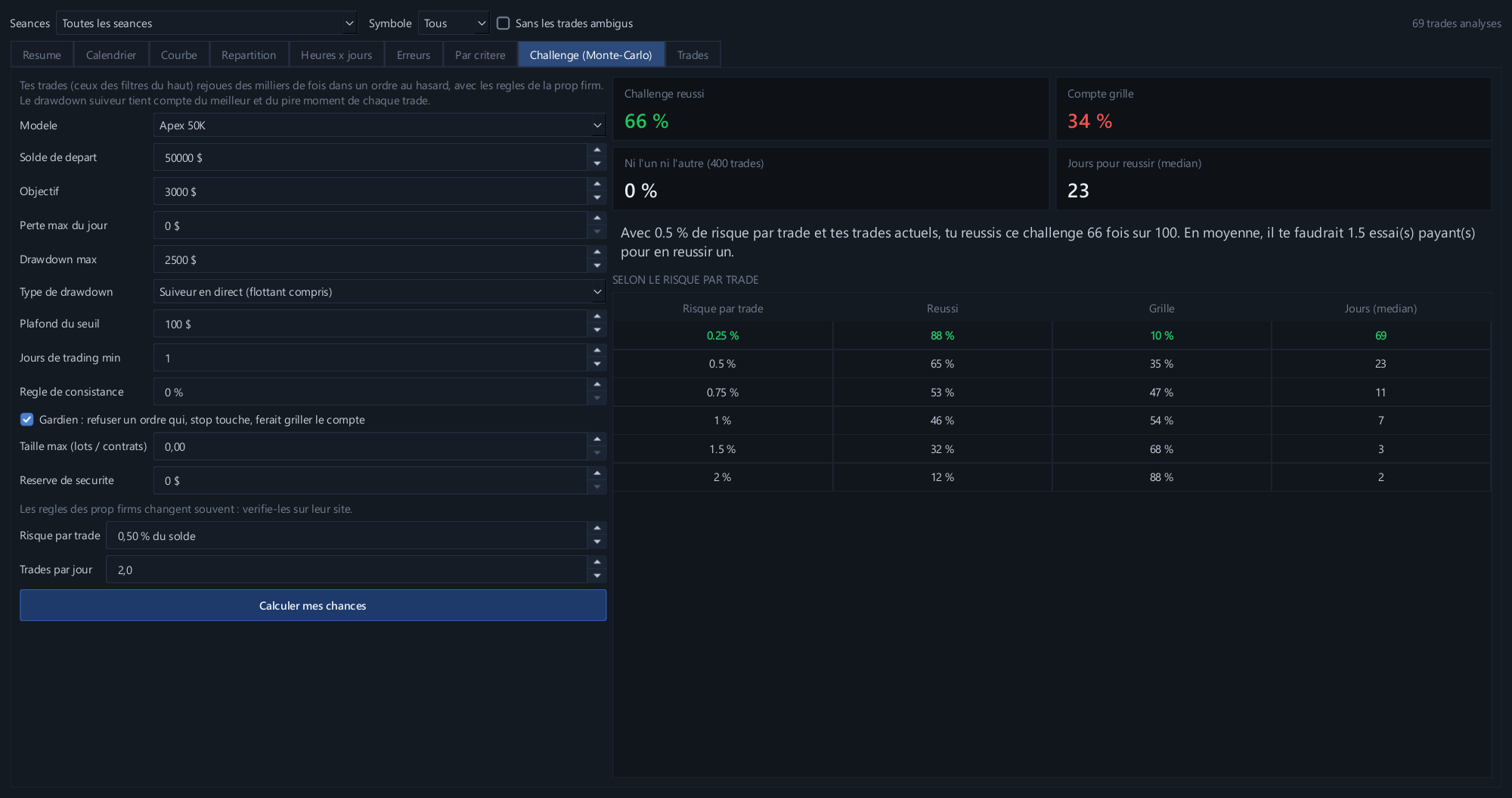
Task: Open the Symbole Tous dropdown
Action: click(x=454, y=23)
